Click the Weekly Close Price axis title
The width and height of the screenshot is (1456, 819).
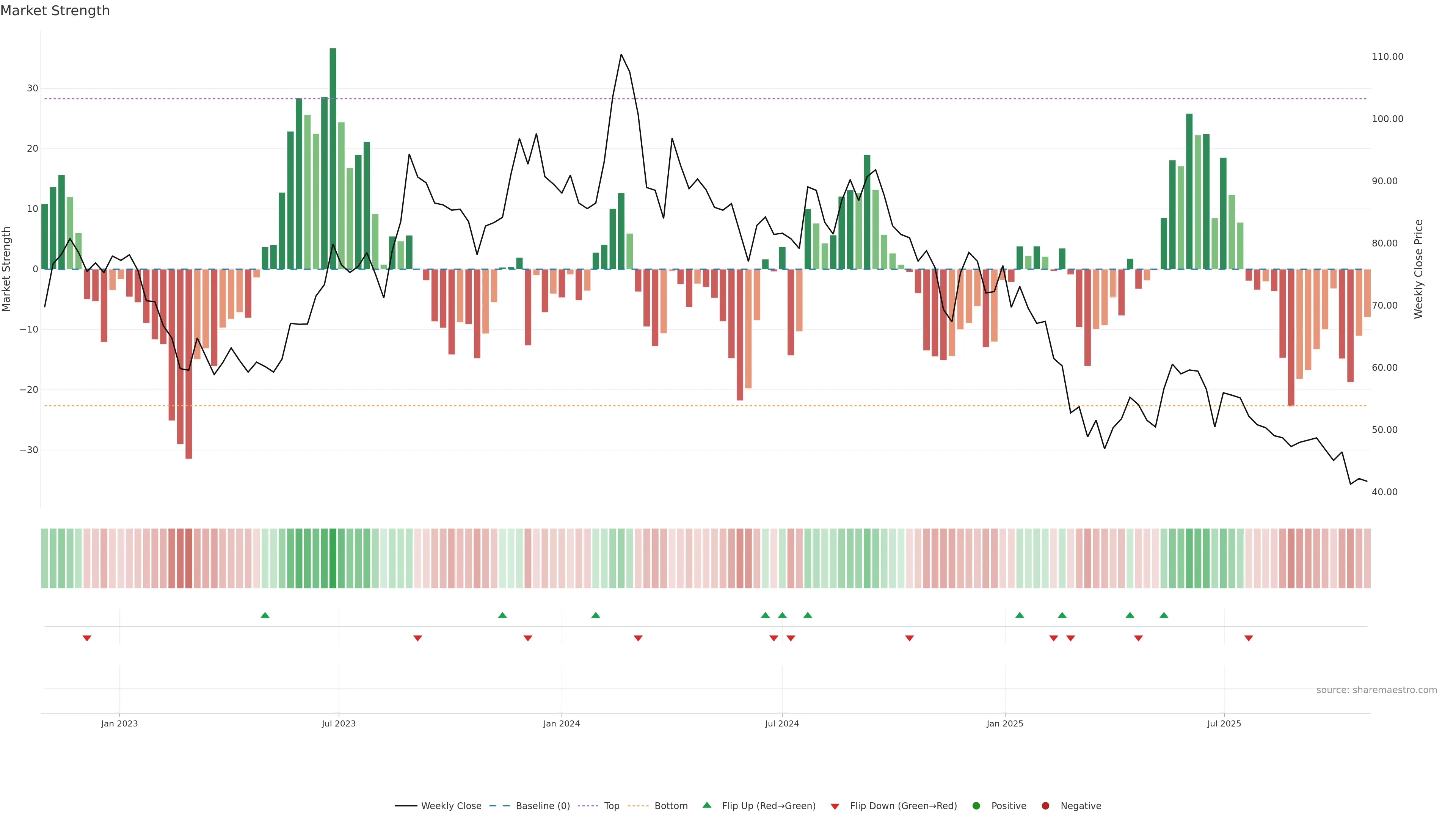[x=1418, y=269]
